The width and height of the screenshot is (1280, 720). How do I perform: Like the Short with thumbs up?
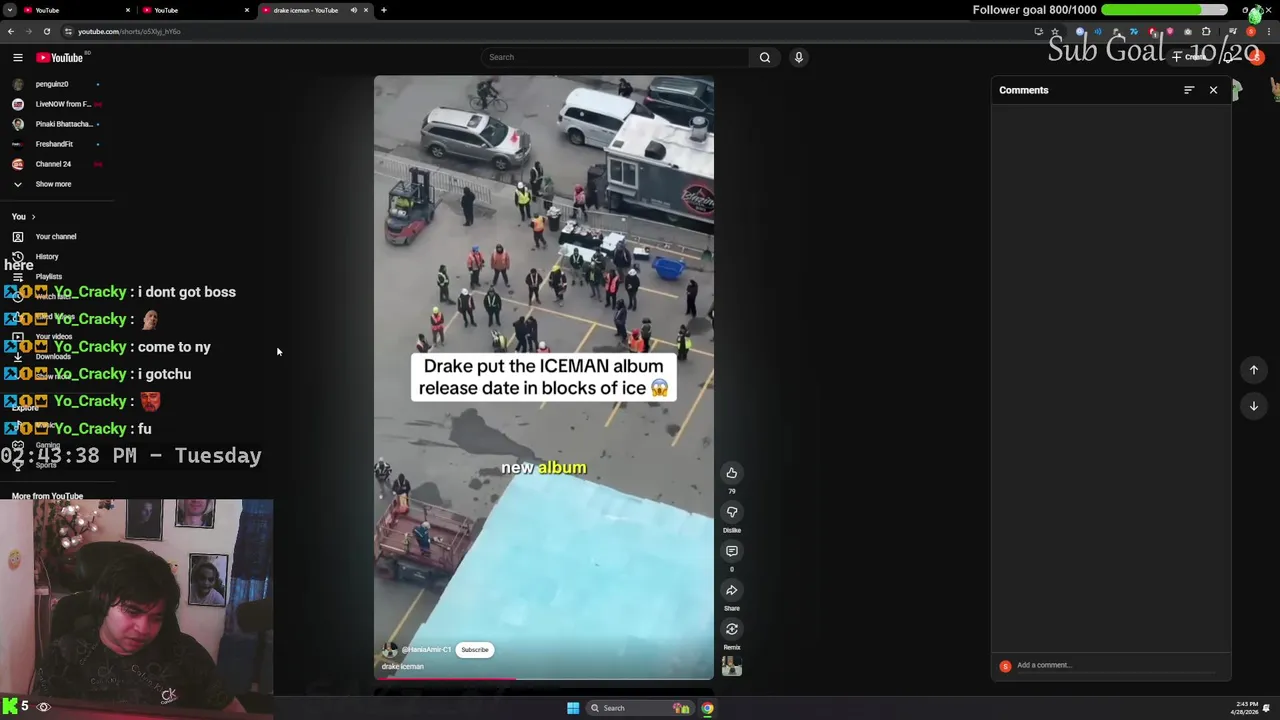732,473
